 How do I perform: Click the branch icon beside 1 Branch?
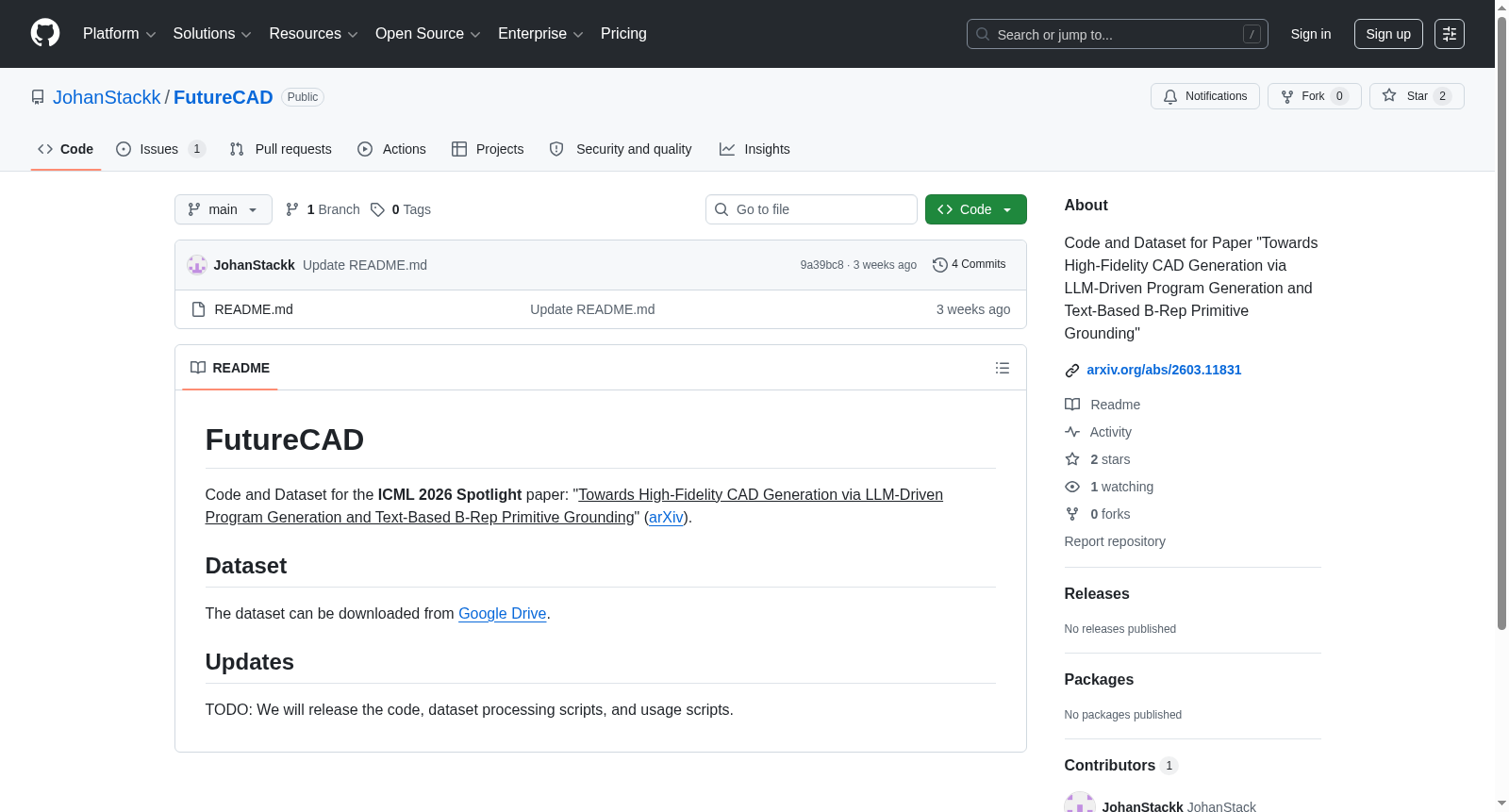point(292,209)
